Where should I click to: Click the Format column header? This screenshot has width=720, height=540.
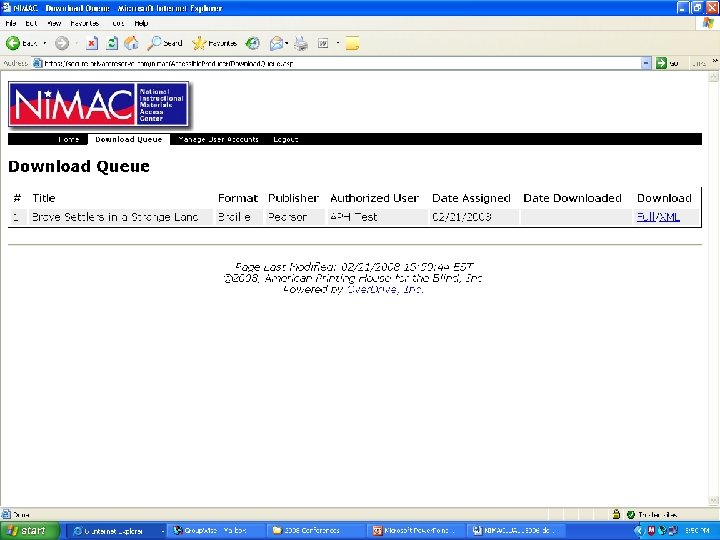coord(238,198)
